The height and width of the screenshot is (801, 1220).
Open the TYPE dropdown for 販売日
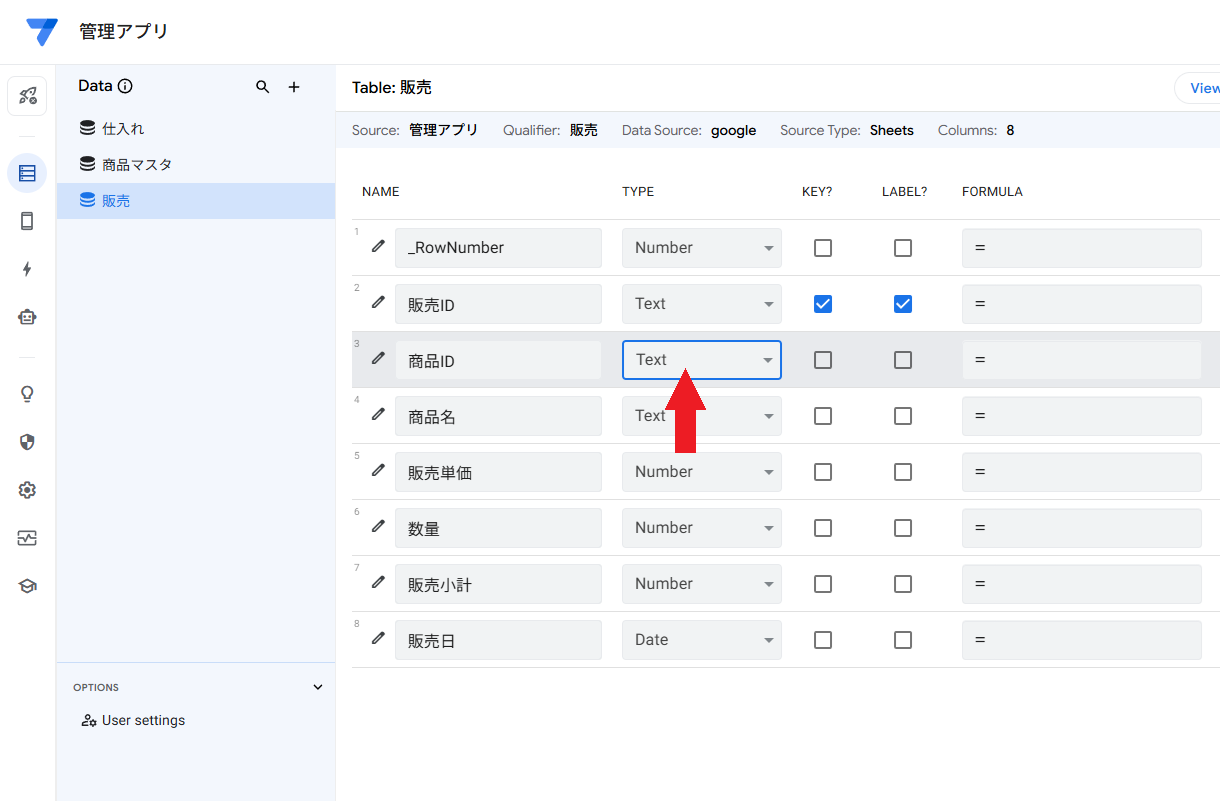tap(701, 640)
